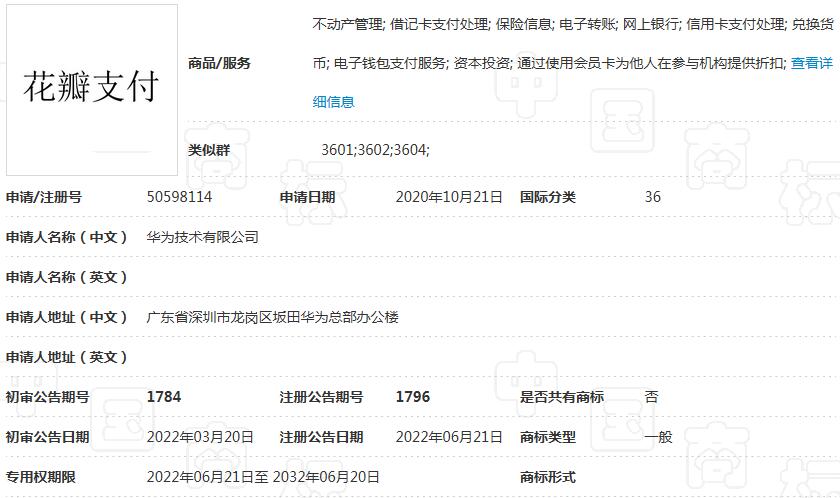This screenshot has height=498, width=840.
Task: Click the 类似群 label
Action: click(209, 150)
